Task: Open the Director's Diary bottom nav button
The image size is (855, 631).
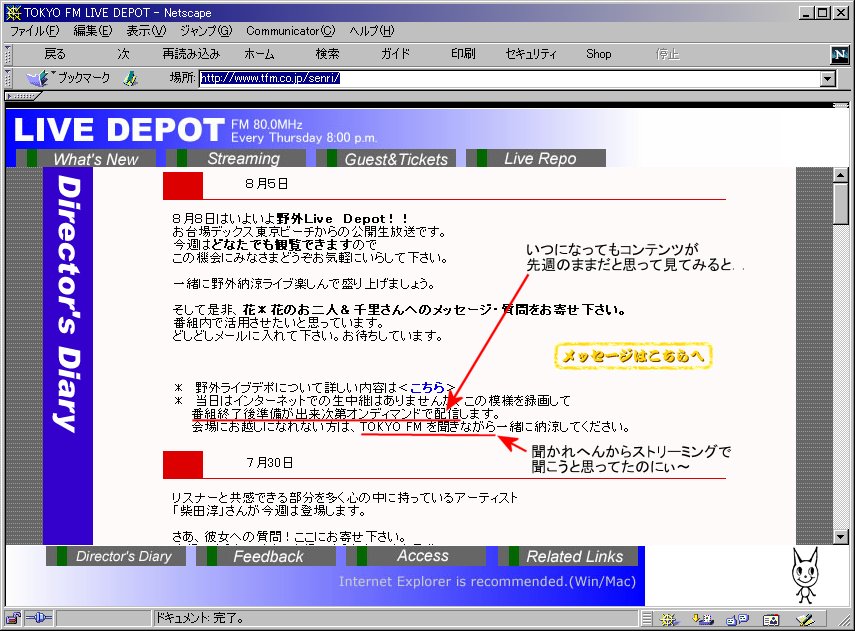Action: click(116, 556)
